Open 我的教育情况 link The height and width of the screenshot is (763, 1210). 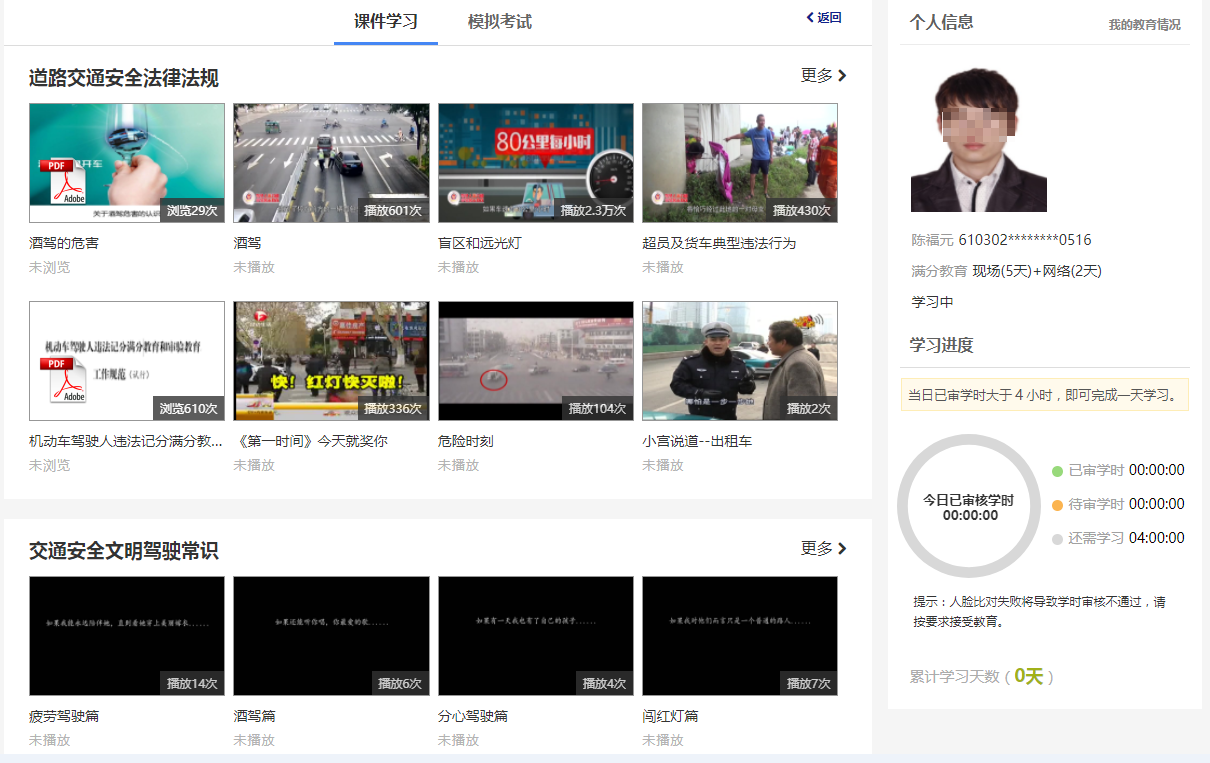(x=1144, y=24)
